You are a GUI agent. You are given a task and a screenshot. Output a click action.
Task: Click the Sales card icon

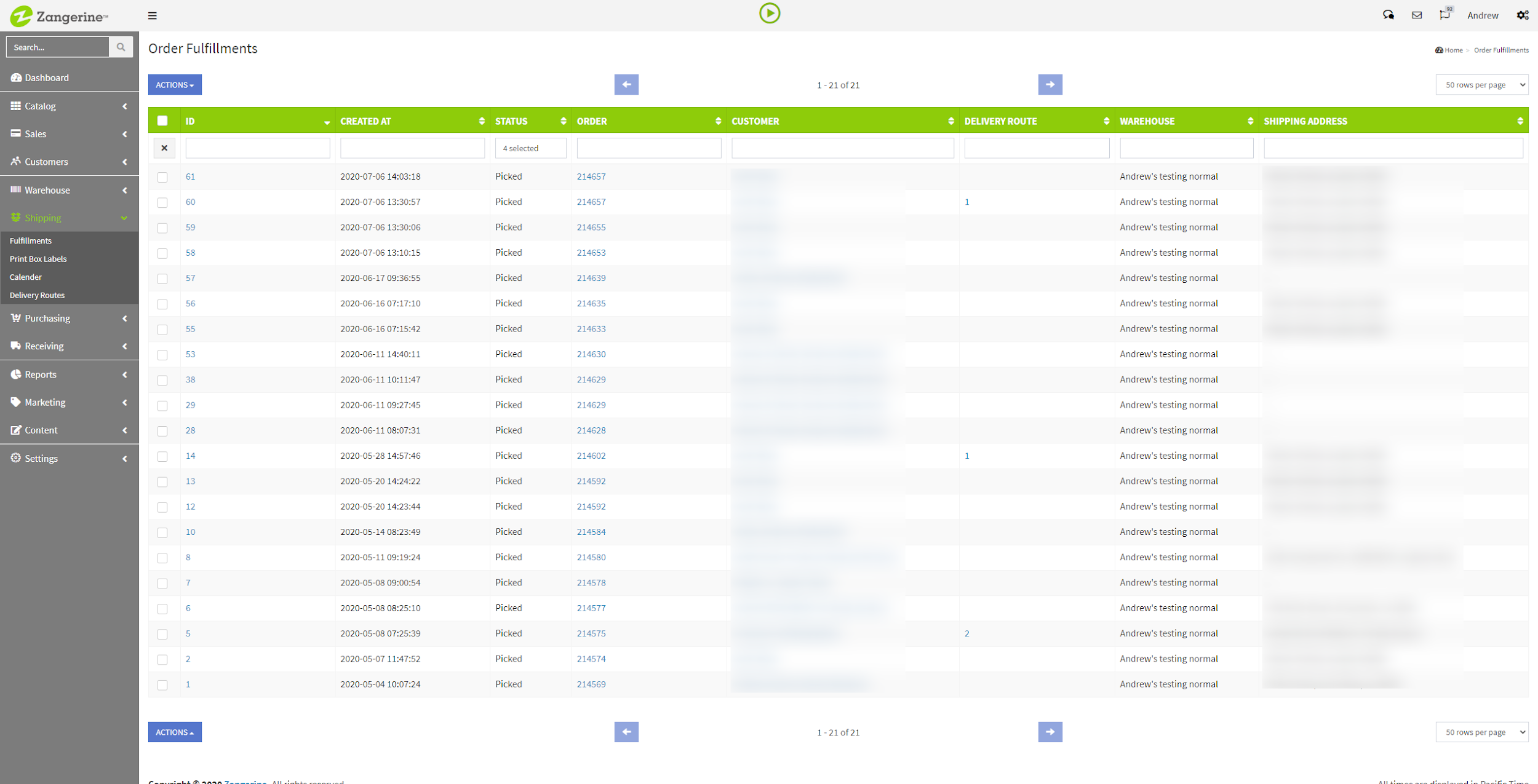16,133
